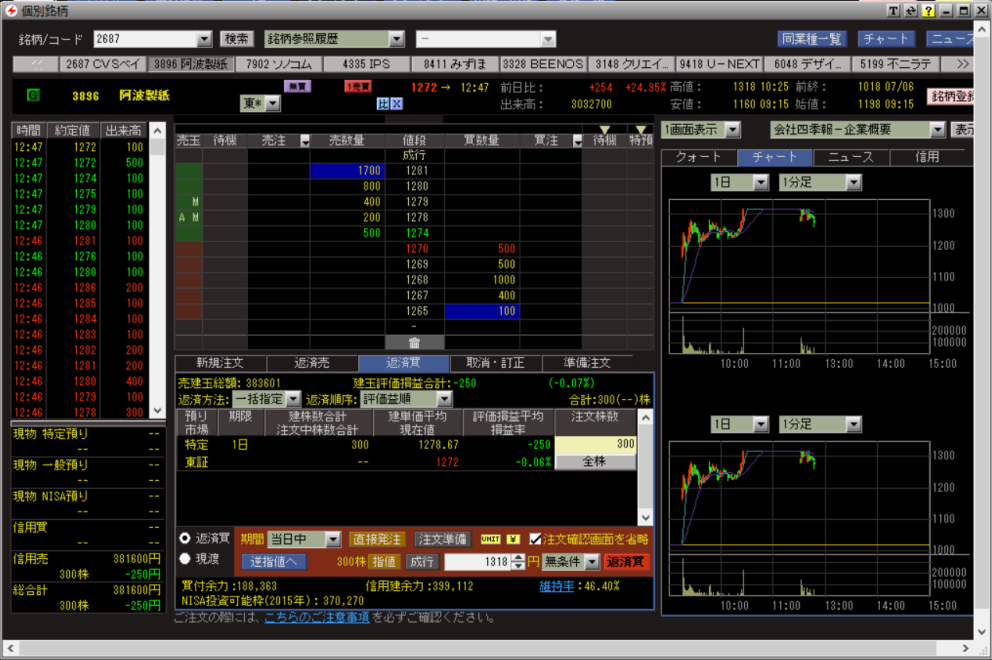Click the 維持率 link
The height and width of the screenshot is (660, 992).
click(x=556, y=585)
